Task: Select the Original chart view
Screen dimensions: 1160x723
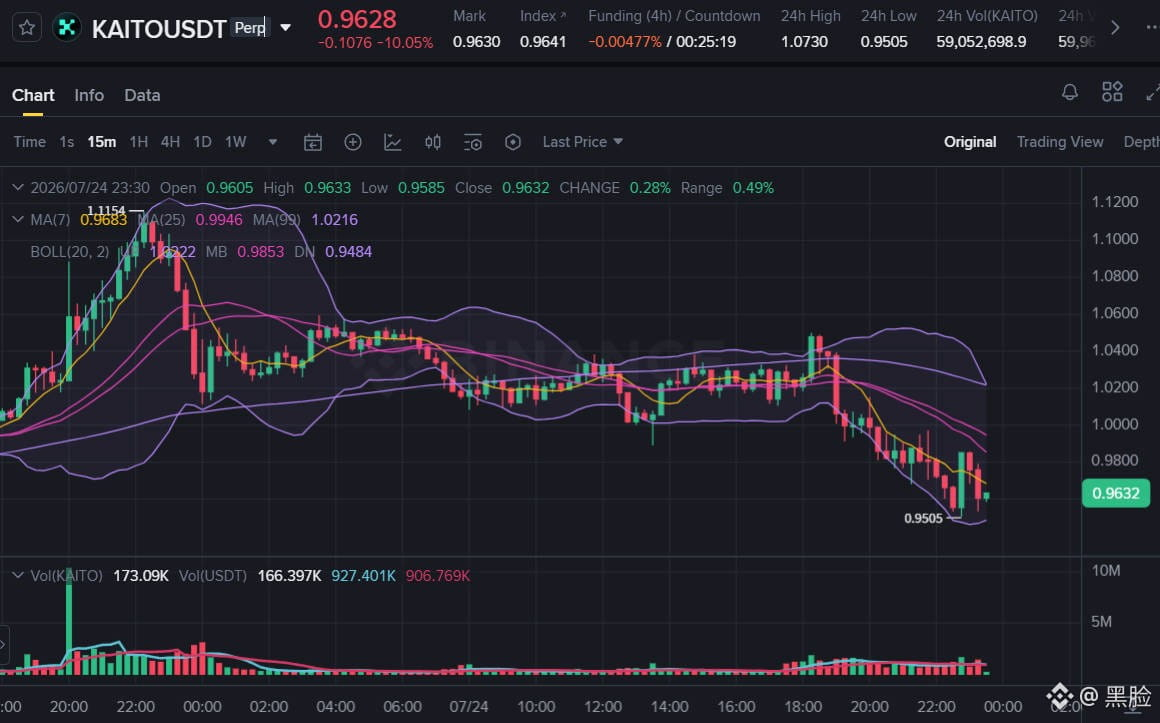Action: (x=970, y=142)
